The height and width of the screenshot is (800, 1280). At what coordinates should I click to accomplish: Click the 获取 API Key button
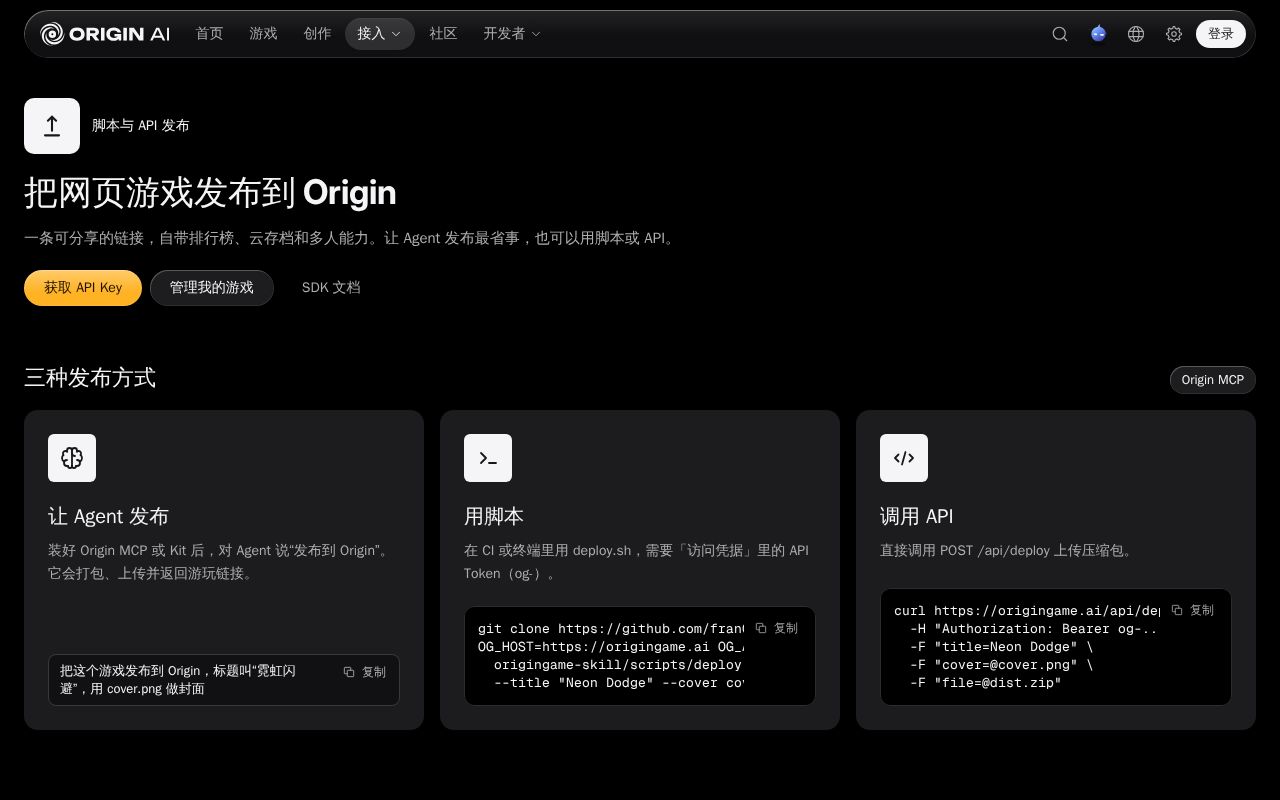[x=83, y=288]
